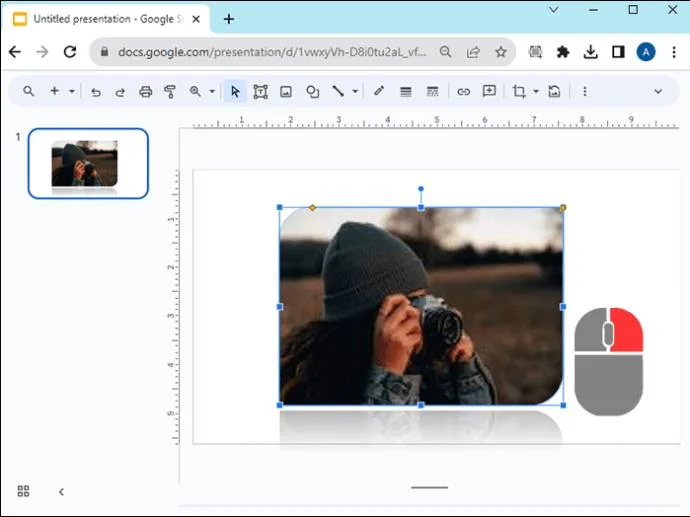Switch to grid view of slides
This screenshot has height=517, width=690.
23,491
